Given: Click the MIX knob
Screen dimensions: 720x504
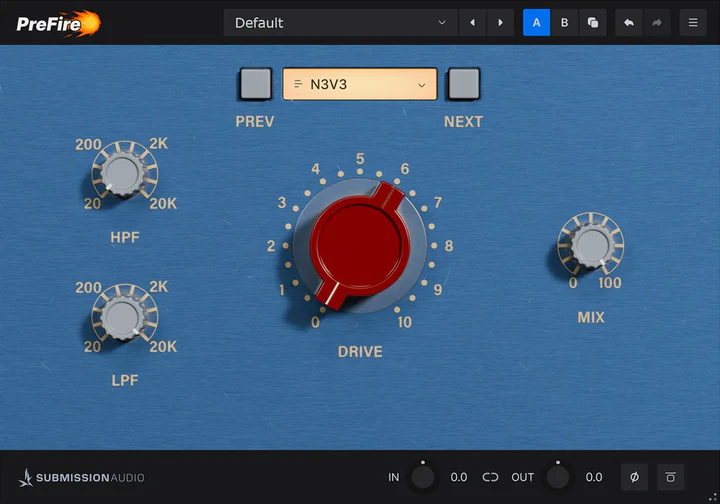Looking at the screenshot, I should 591,245.
